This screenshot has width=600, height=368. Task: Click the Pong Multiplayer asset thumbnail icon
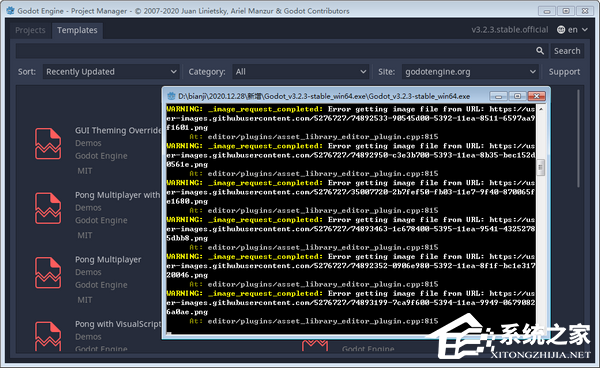click(48, 273)
